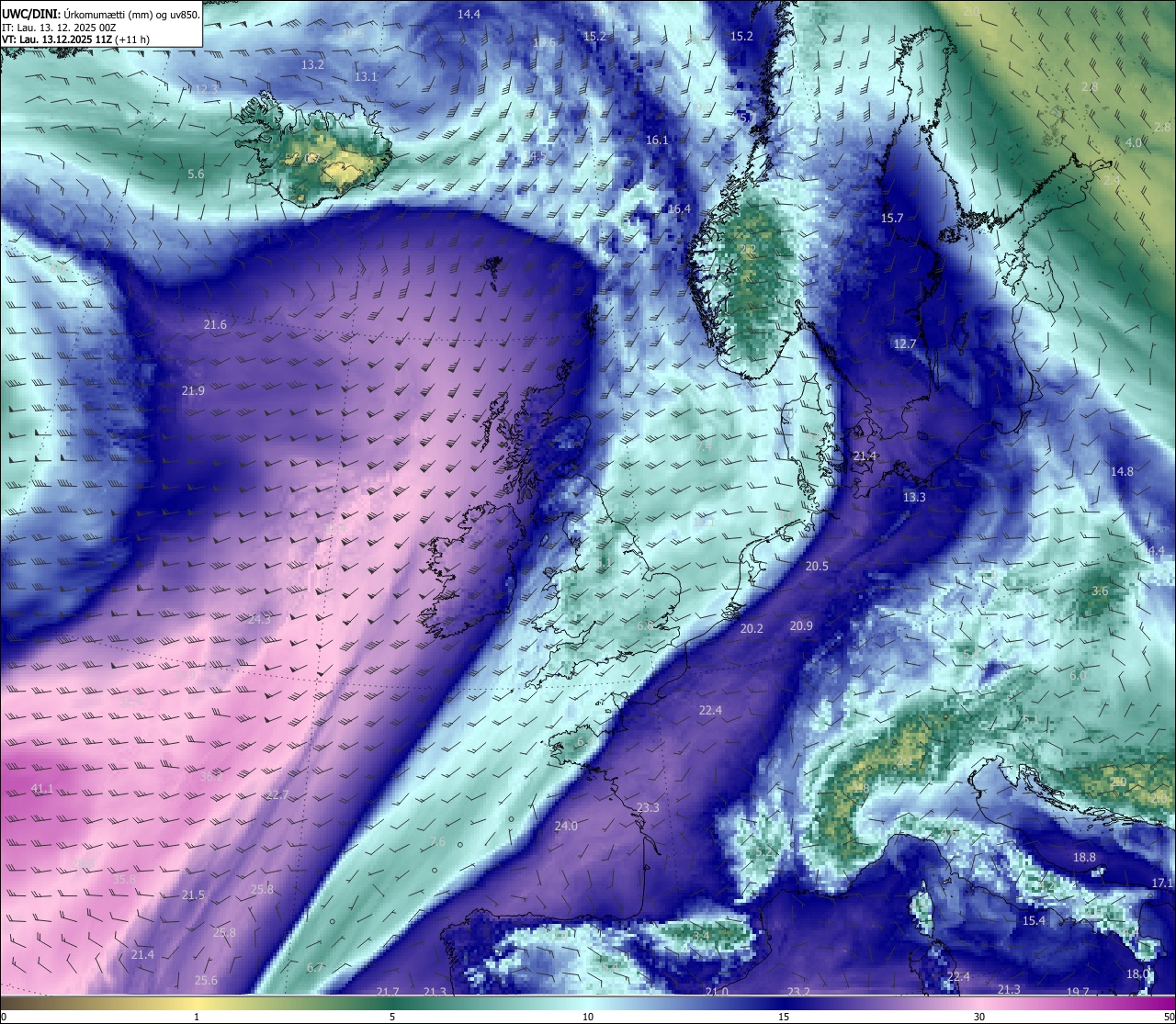Image resolution: width=1176 pixels, height=1024 pixels.
Task: Click the 18.8 value label
Action: coord(1084,857)
